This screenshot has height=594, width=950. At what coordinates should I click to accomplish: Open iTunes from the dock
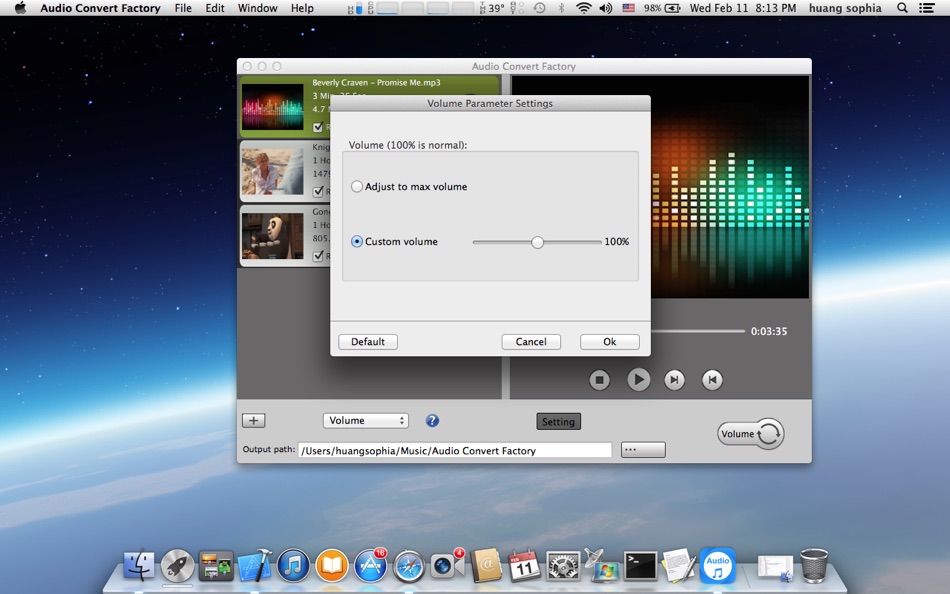[293, 566]
